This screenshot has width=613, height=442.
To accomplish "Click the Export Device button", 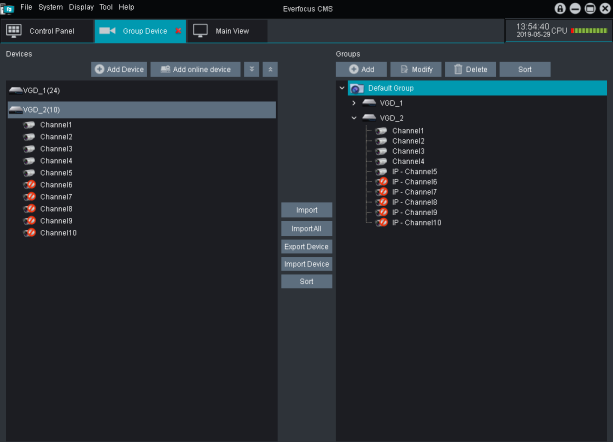I will 306,247.
